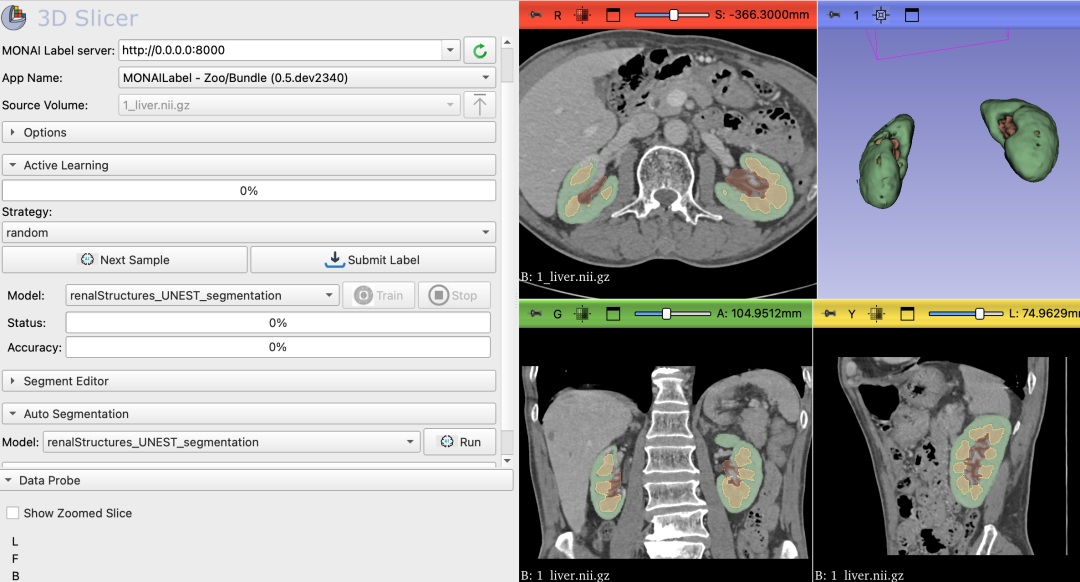Collapse the Data Probe section
Image resolution: width=1080 pixels, height=582 pixels.
256,480
